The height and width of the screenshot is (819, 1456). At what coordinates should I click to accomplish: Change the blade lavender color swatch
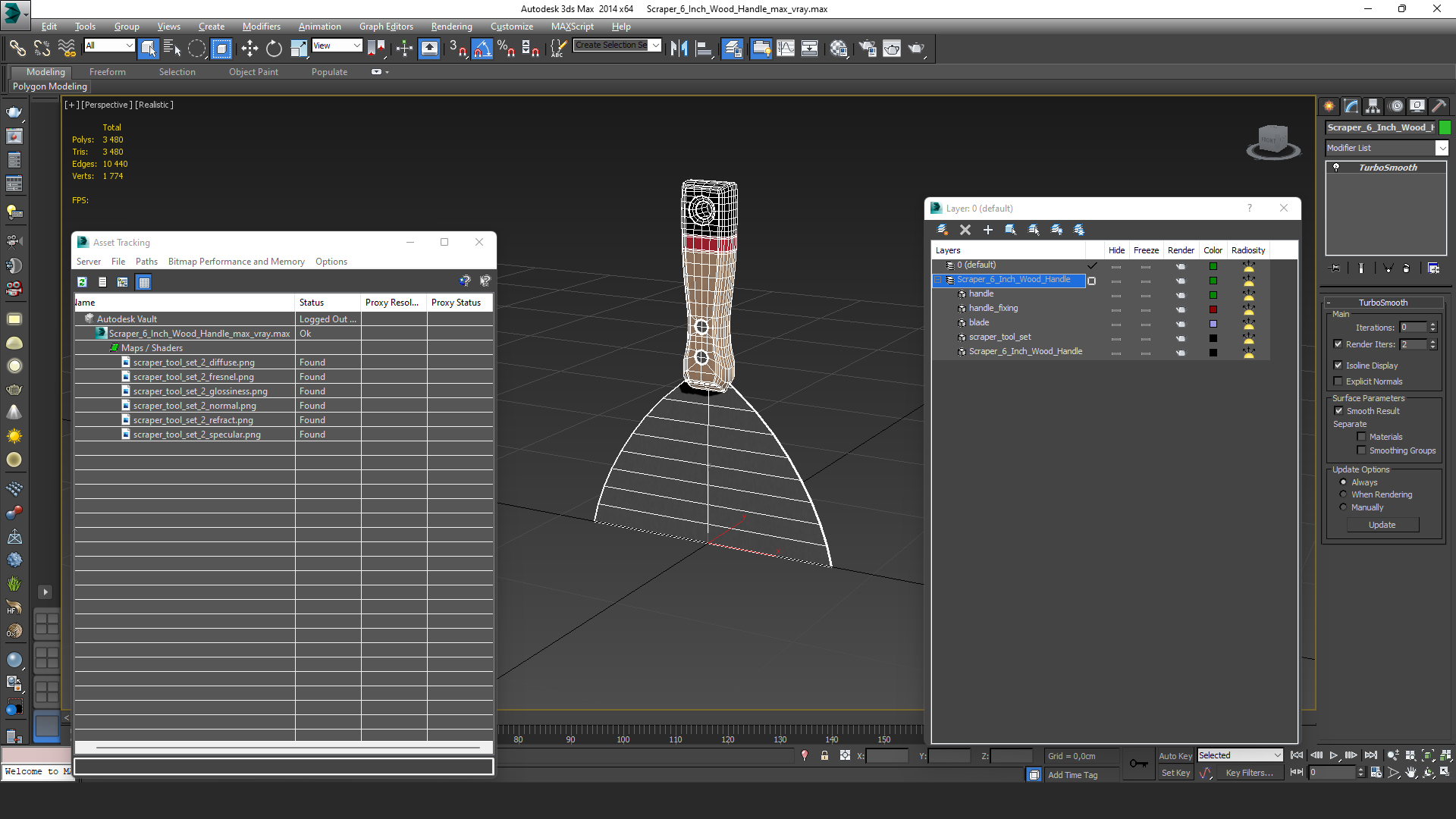coord(1213,324)
